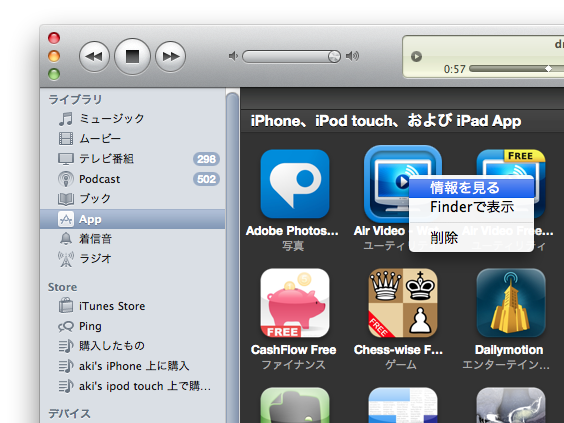564x423 pixels.
Task: Click the Adobe Photos... app name label
Action: click(x=292, y=231)
